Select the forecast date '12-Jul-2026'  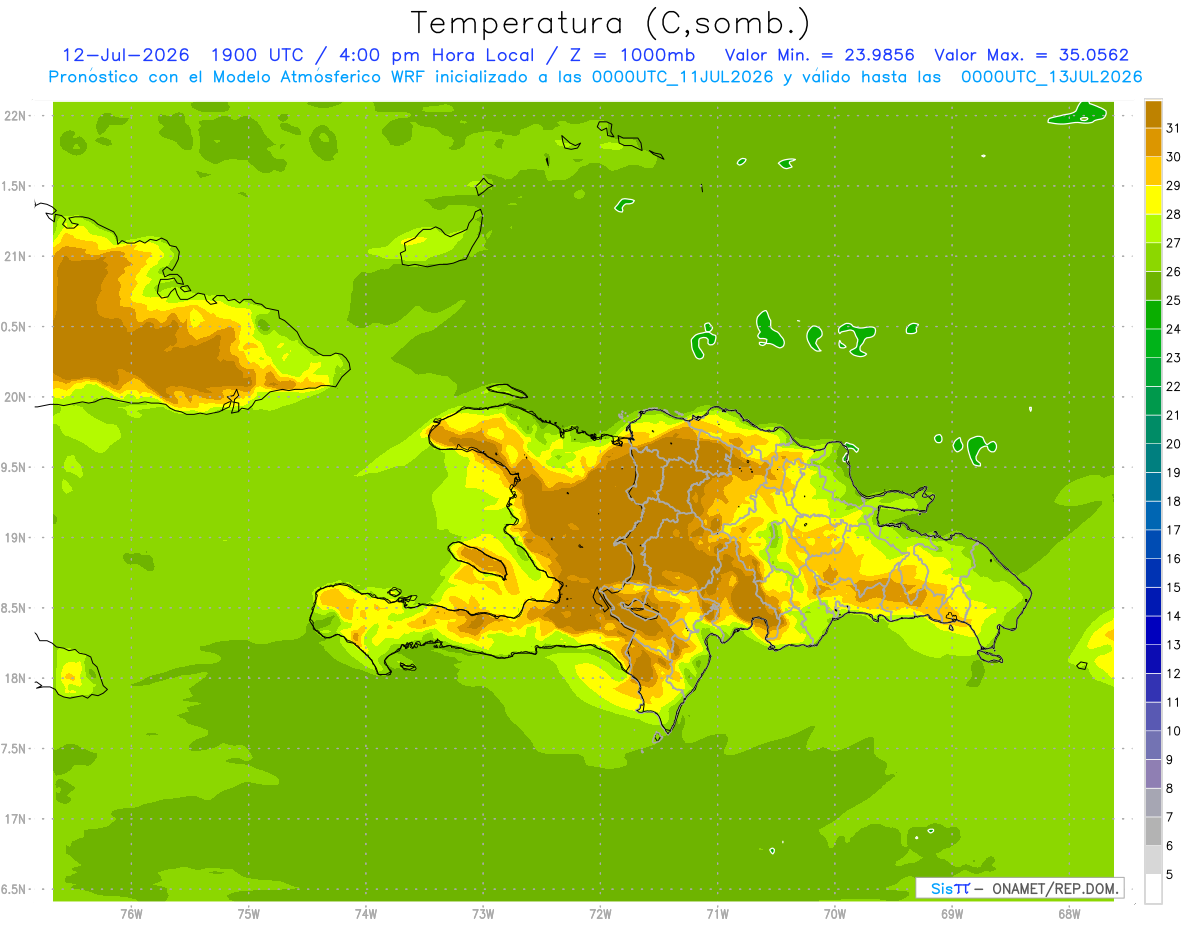[x=126, y=55]
